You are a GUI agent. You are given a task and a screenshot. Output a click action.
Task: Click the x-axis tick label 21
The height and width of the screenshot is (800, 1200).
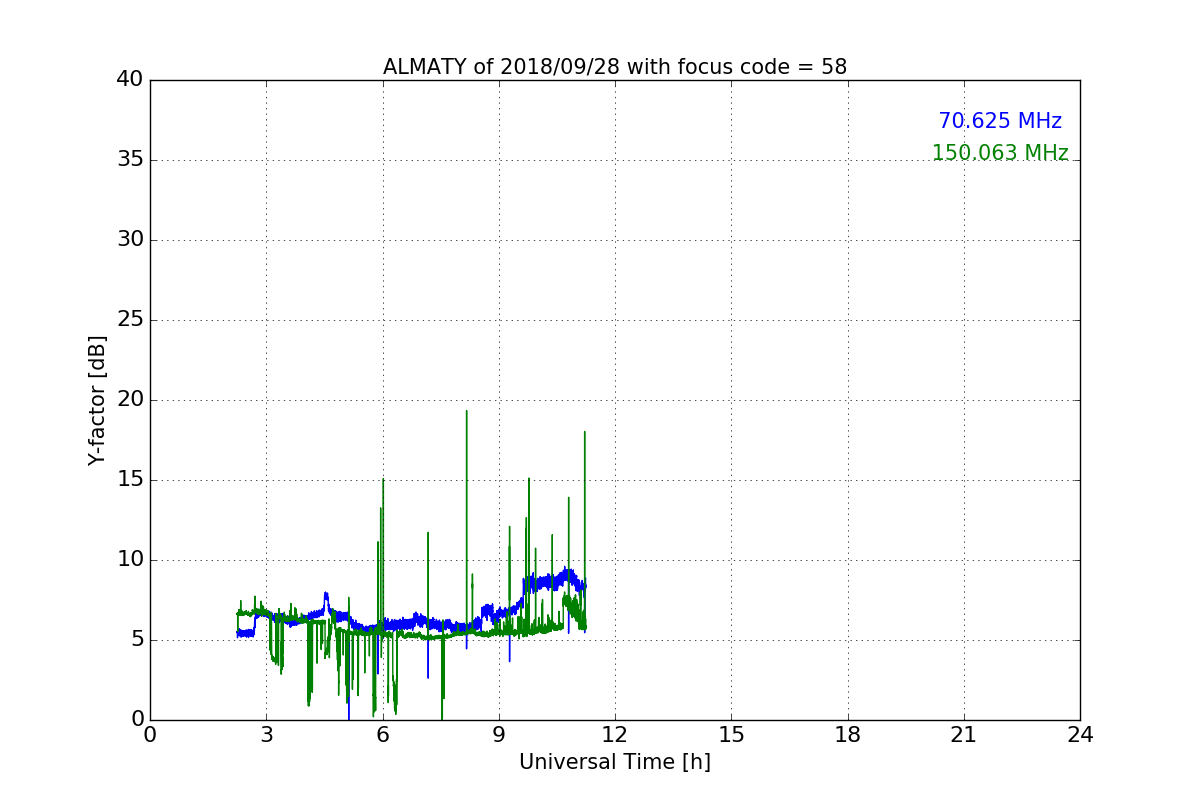(x=964, y=735)
